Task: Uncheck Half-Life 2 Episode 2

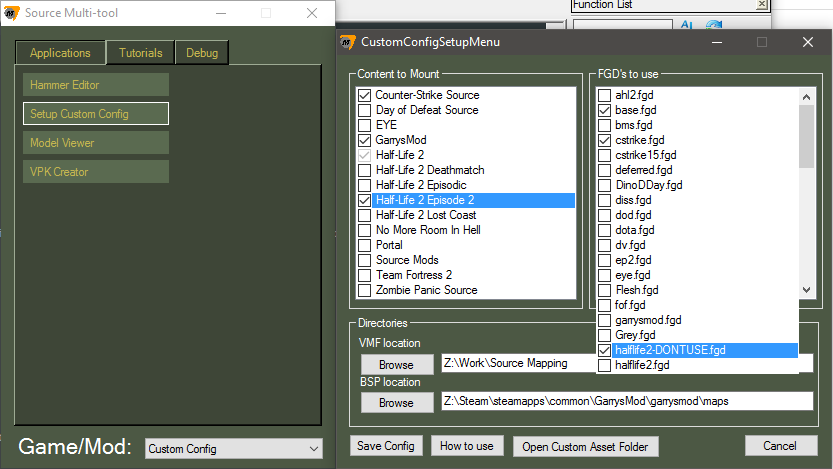Action: 364,200
